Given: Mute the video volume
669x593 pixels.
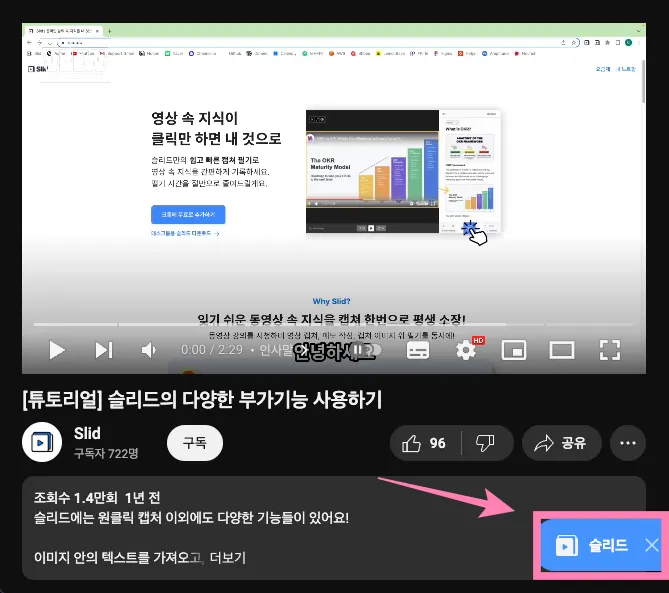Looking at the screenshot, I should 148,350.
